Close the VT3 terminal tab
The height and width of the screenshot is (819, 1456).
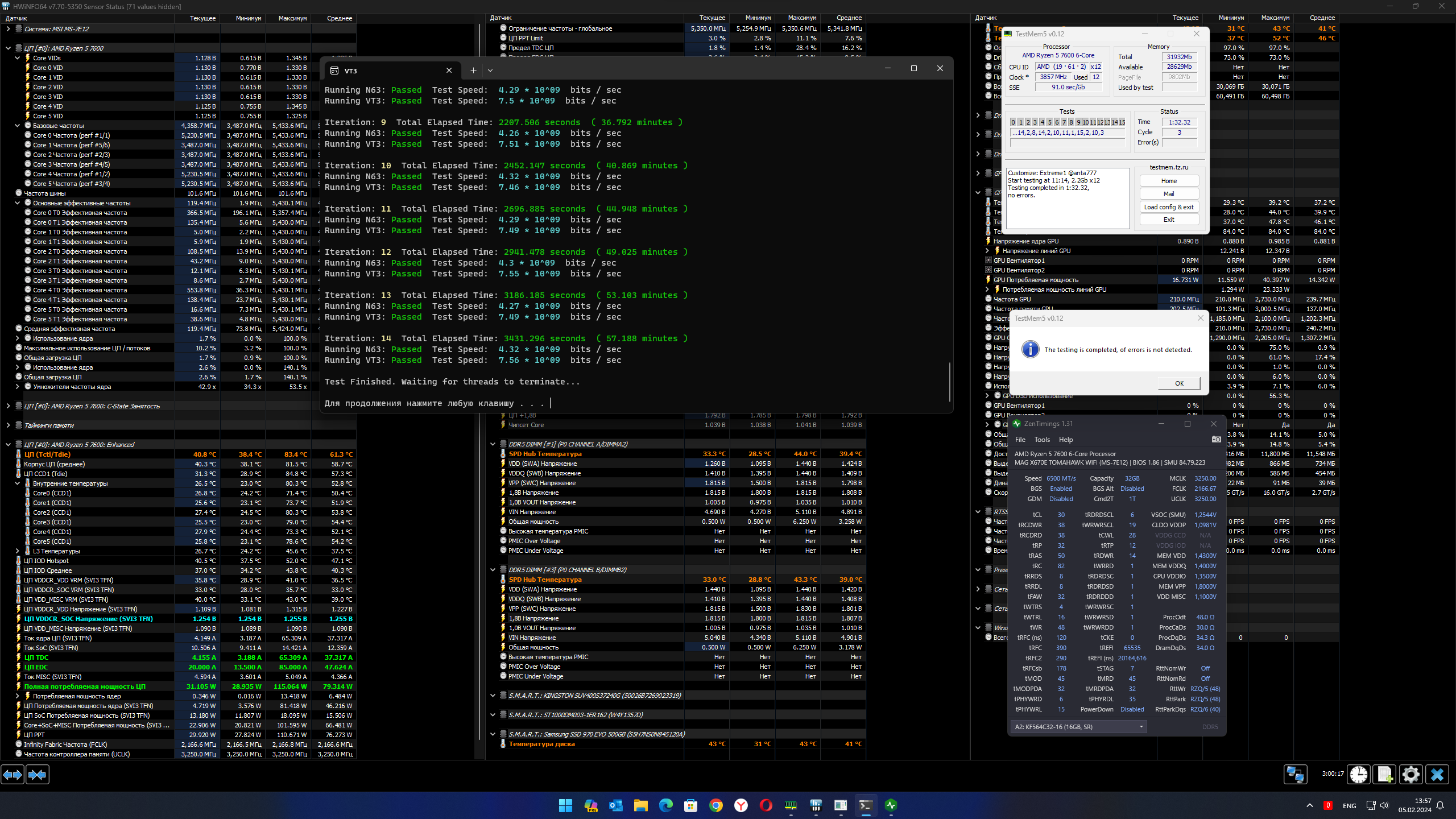tap(449, 71)
